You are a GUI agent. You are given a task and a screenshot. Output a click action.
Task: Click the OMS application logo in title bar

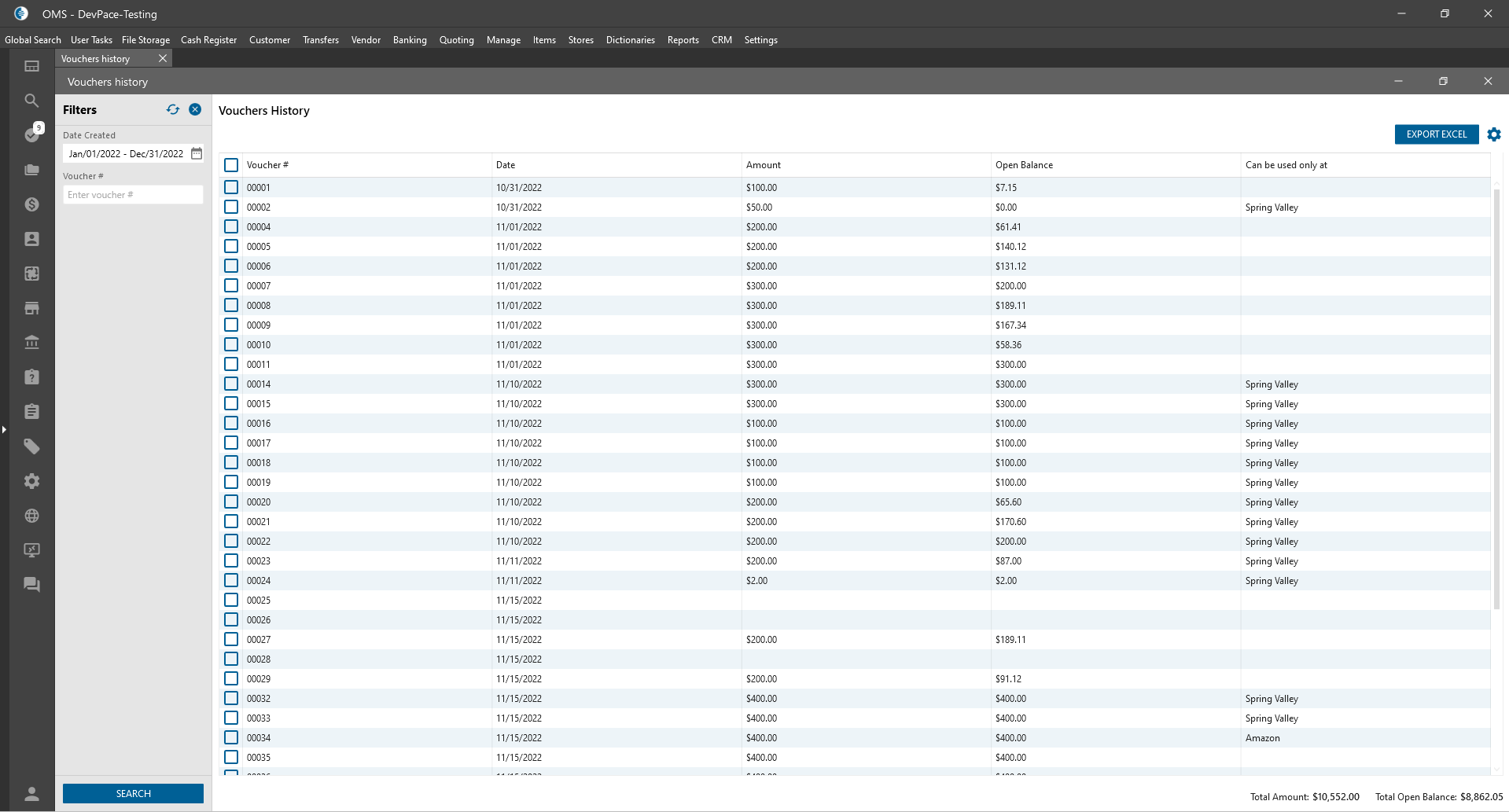pyautogui.click(x=21, y=13)
